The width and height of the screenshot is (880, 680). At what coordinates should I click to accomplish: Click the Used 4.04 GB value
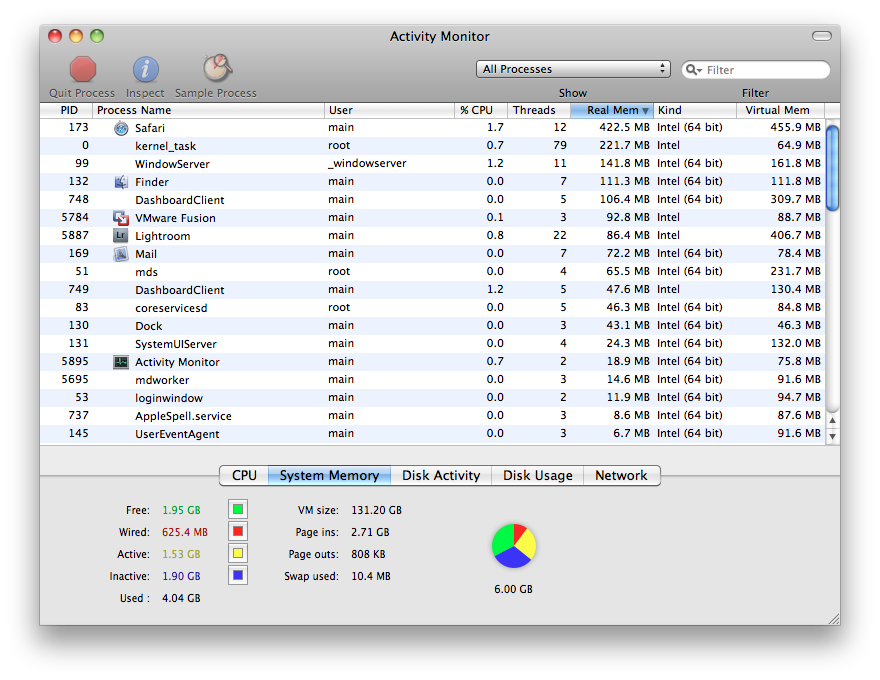tap(181, 598)
